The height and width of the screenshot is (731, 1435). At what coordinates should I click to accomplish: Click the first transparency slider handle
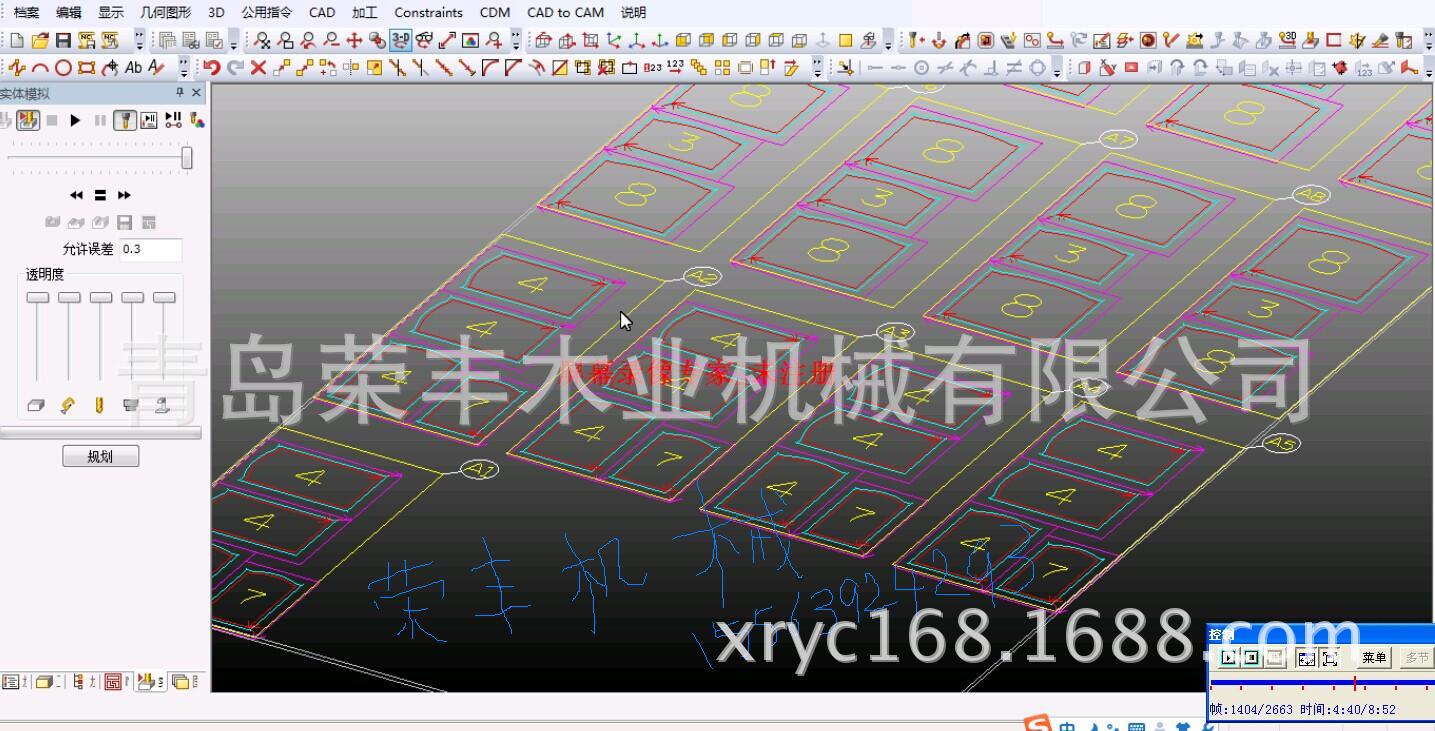coord(37,298)
